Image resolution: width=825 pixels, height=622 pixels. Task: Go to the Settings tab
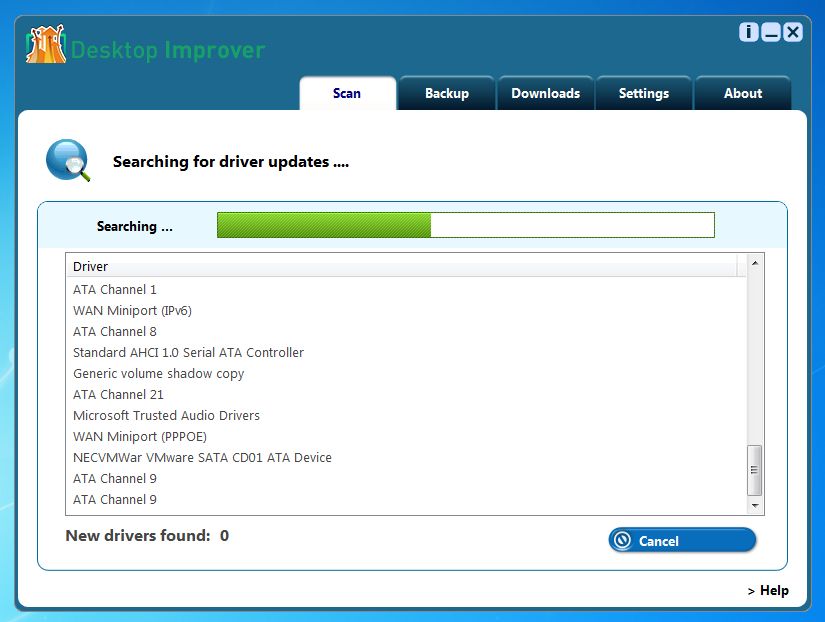(x=644, y=93)
